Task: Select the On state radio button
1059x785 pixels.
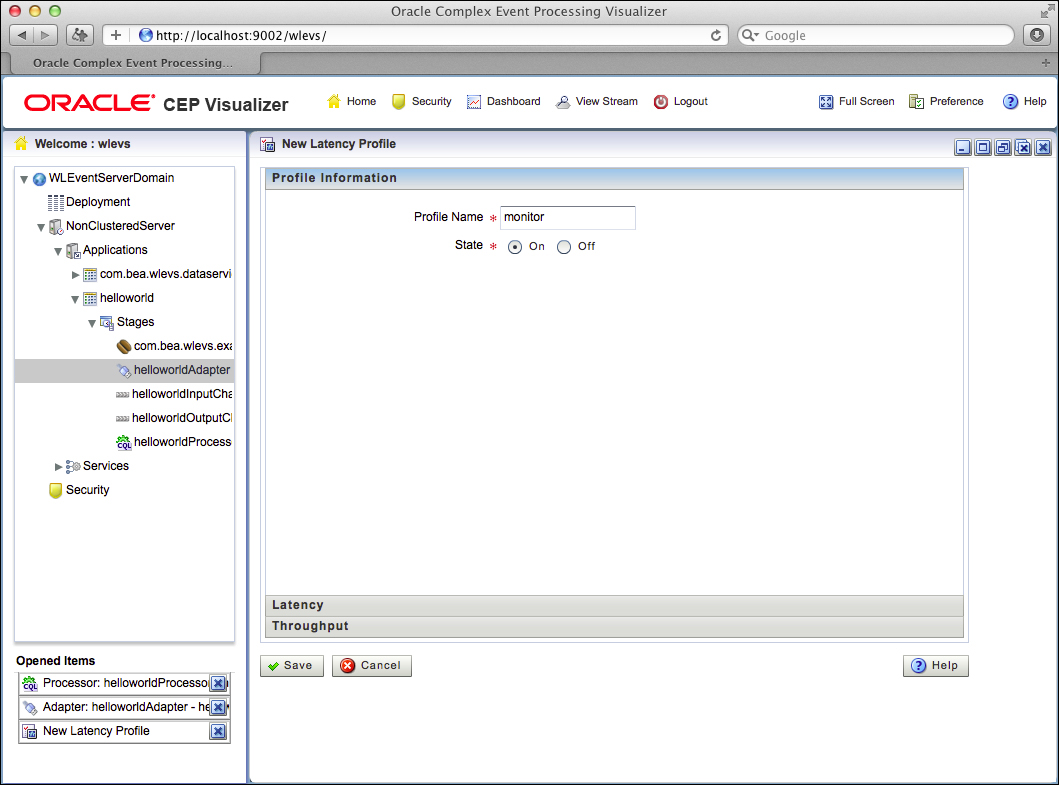Action: pyautogui.click(x=515, y=247)
